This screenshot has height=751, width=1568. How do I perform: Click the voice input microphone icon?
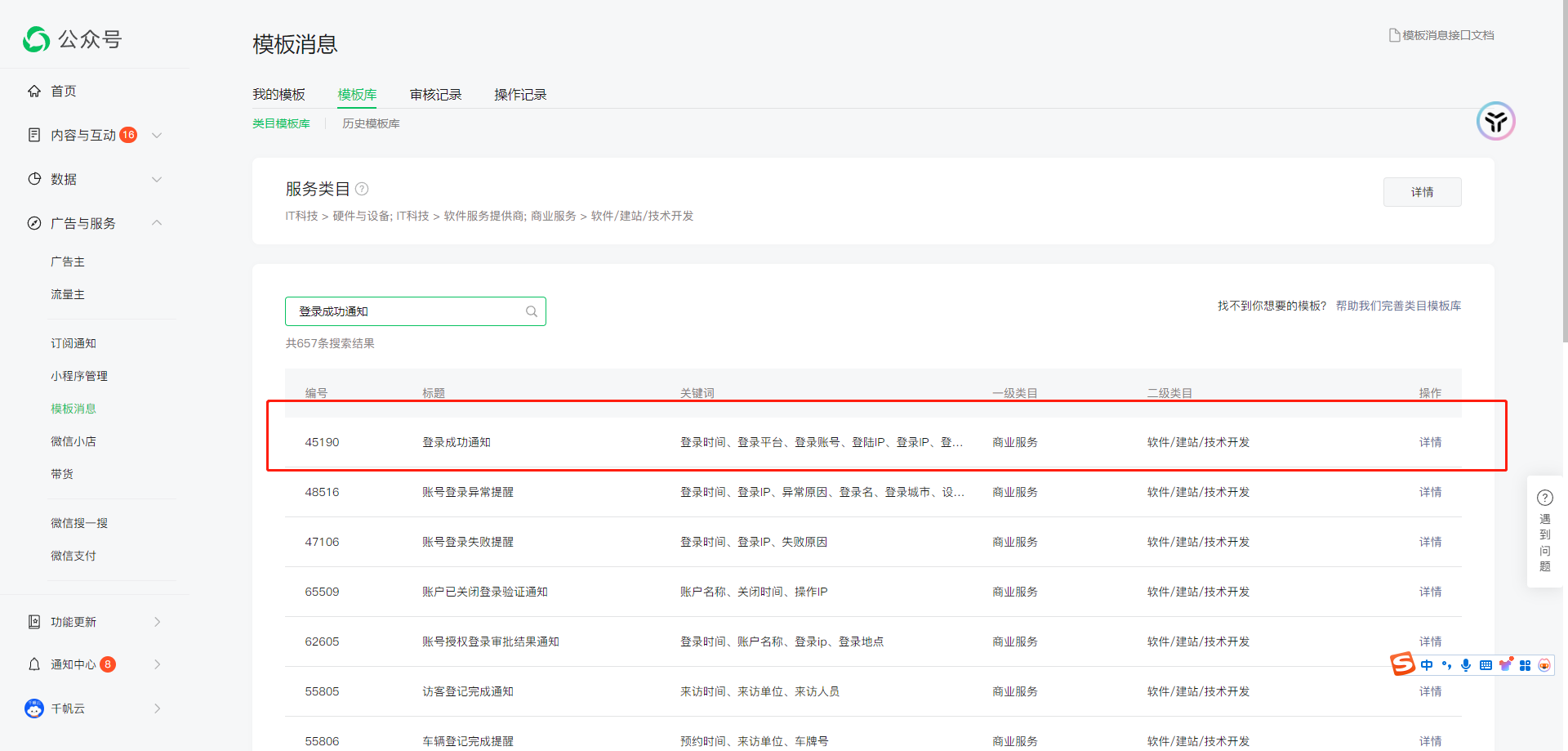click(x=1466, y=665)
